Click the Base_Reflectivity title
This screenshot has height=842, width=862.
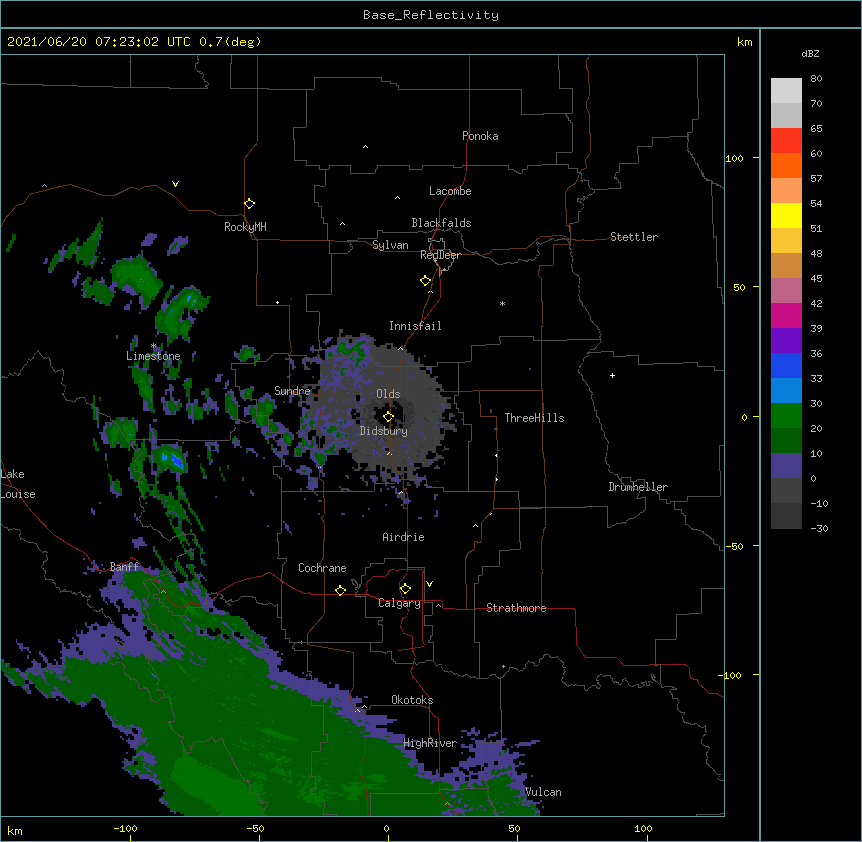click(x=431, y=15)
